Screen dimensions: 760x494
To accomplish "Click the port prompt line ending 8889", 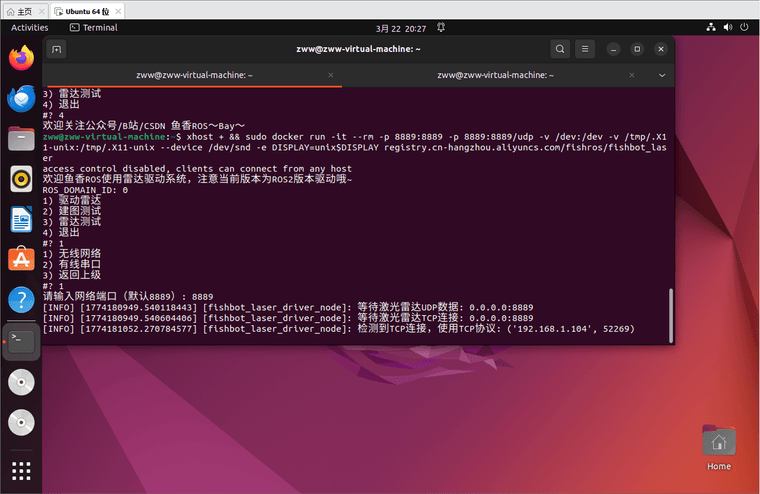I will click(128, 296).
